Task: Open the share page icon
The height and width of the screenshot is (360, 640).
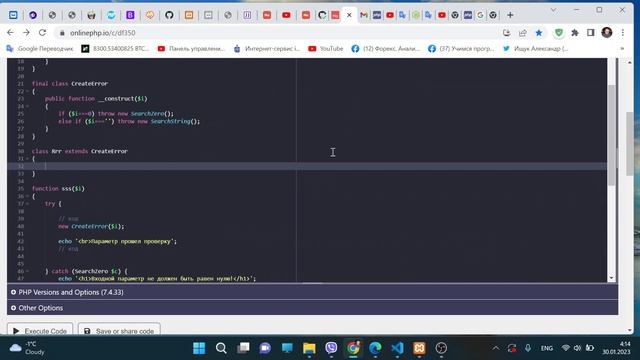Action: click(x=522, y=33)
